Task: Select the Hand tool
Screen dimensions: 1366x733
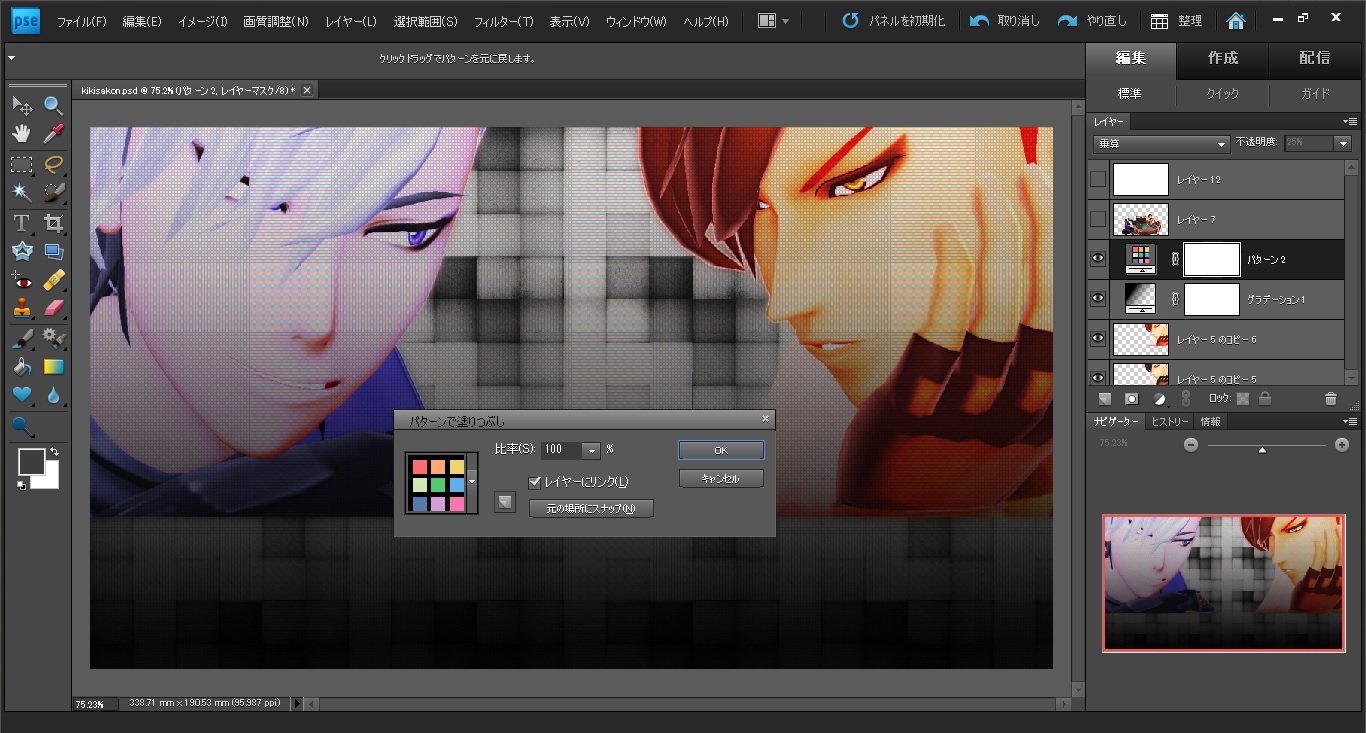Action: pyautogui.click(x=22, y=133)
